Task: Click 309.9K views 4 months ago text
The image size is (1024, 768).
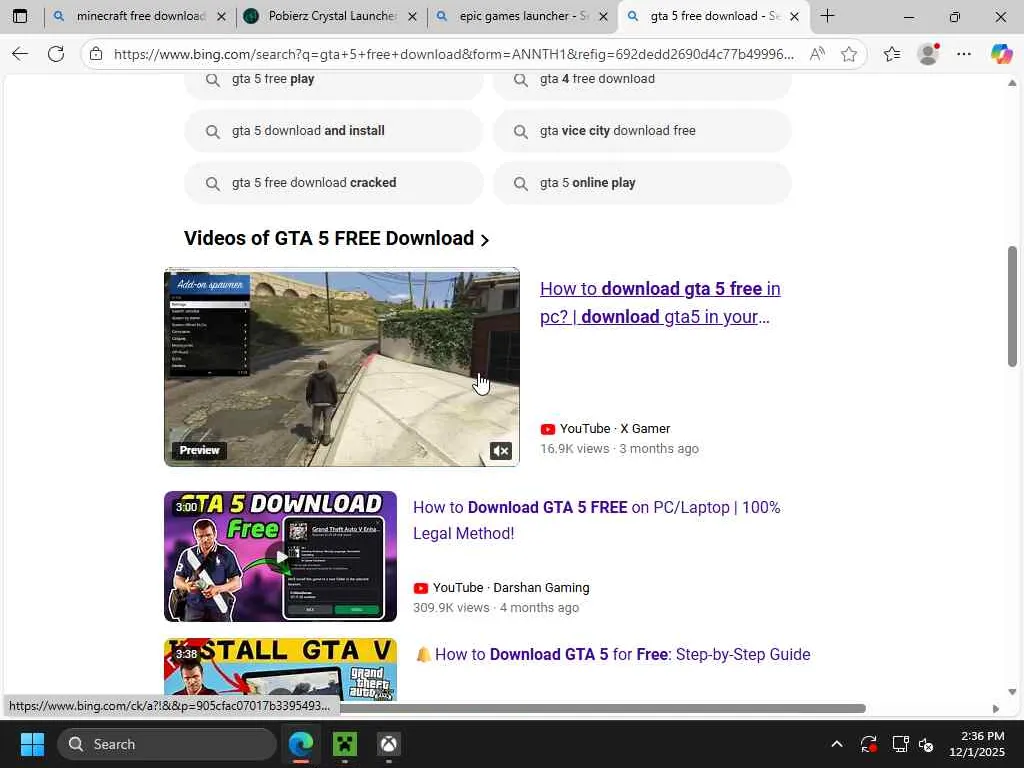Action: [x=496, y=607]
